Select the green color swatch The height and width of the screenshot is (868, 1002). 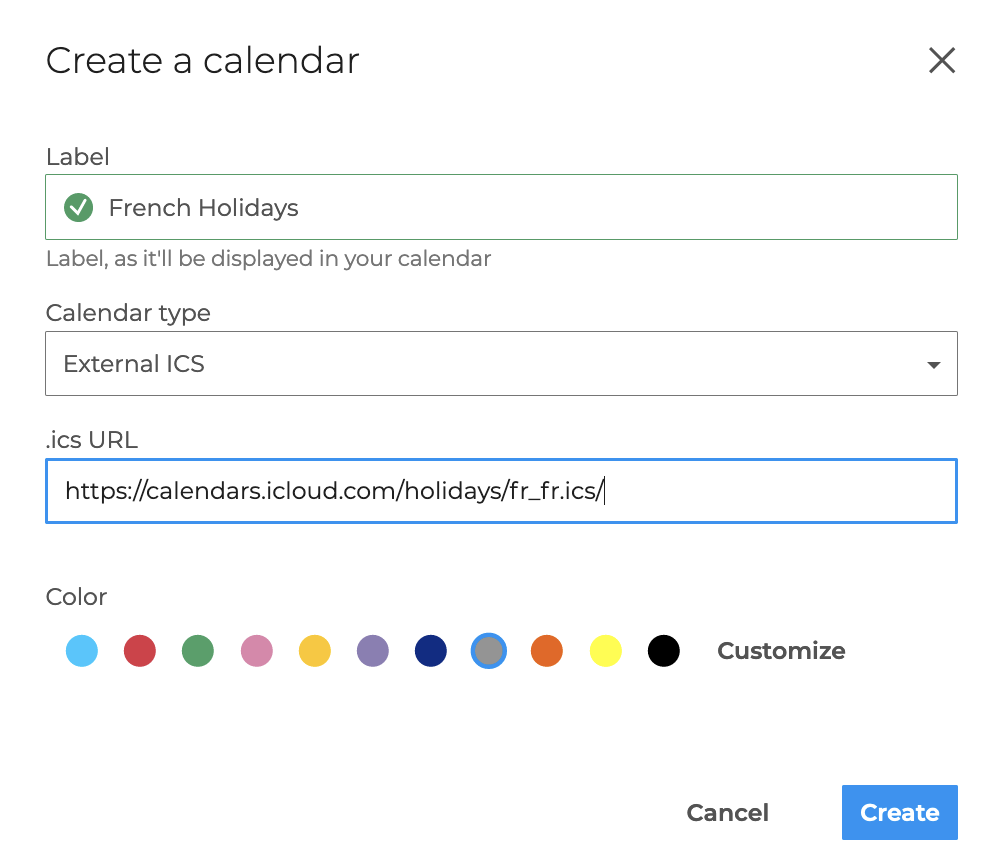pyautogui.click(x=198, y=651)
